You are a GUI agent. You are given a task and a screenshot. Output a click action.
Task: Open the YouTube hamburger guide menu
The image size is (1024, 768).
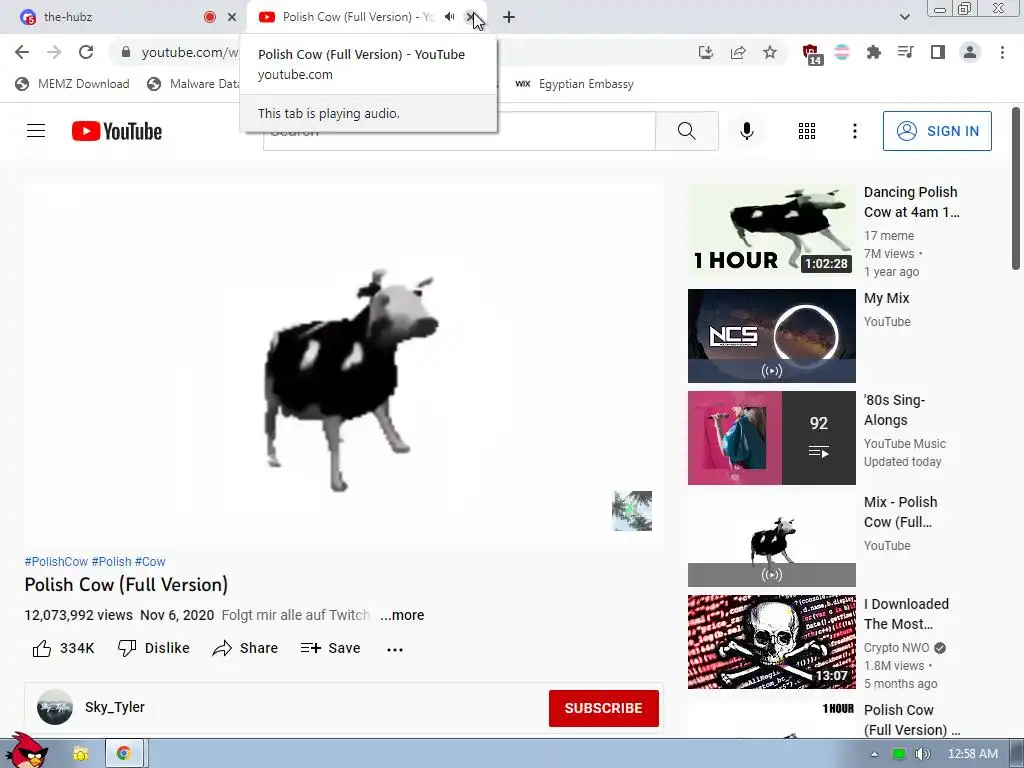pos(36,131)
